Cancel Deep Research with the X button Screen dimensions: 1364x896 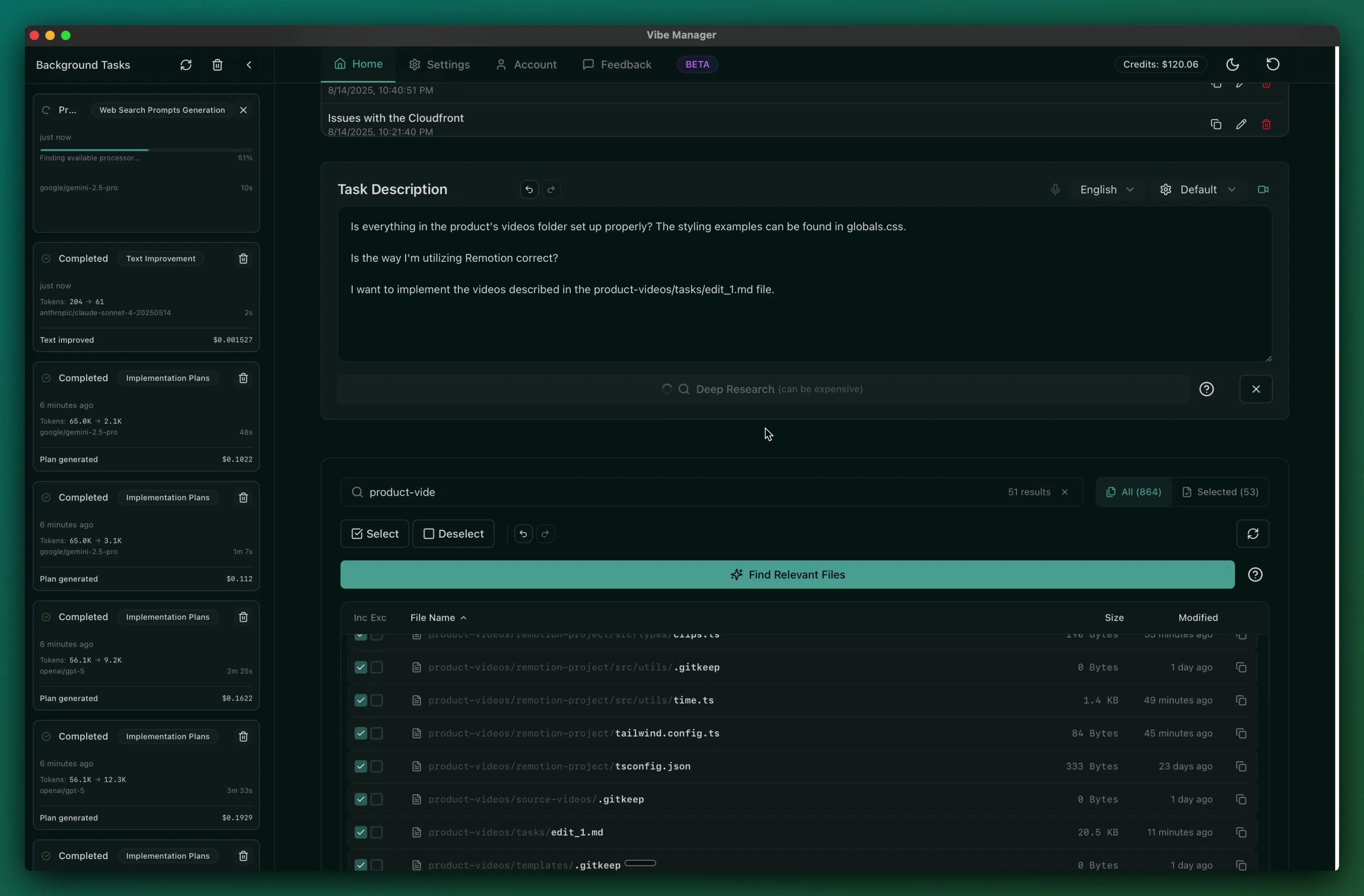[1256, 390]
